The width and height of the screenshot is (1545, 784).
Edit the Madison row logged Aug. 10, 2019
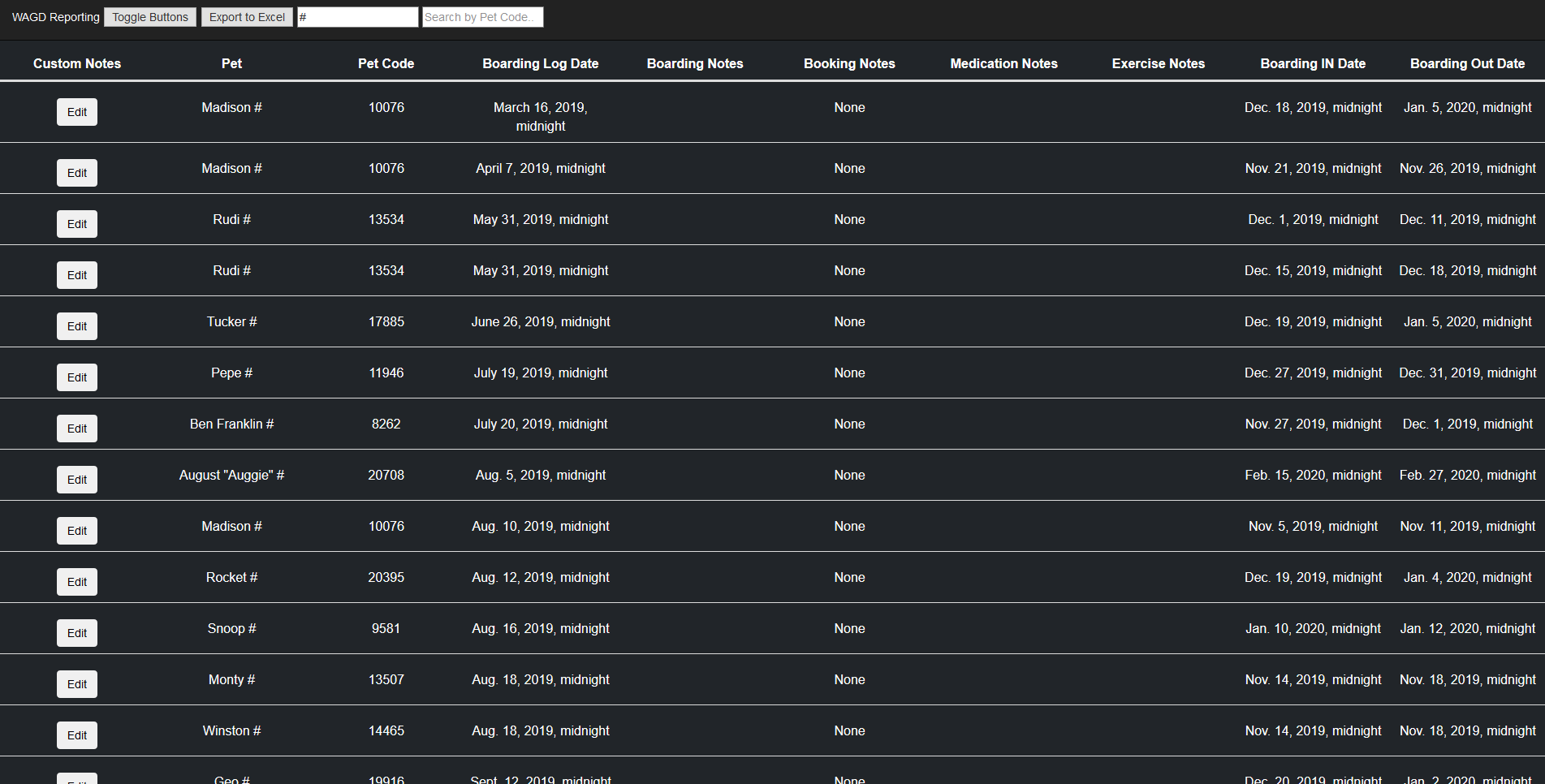click(77, 531)
